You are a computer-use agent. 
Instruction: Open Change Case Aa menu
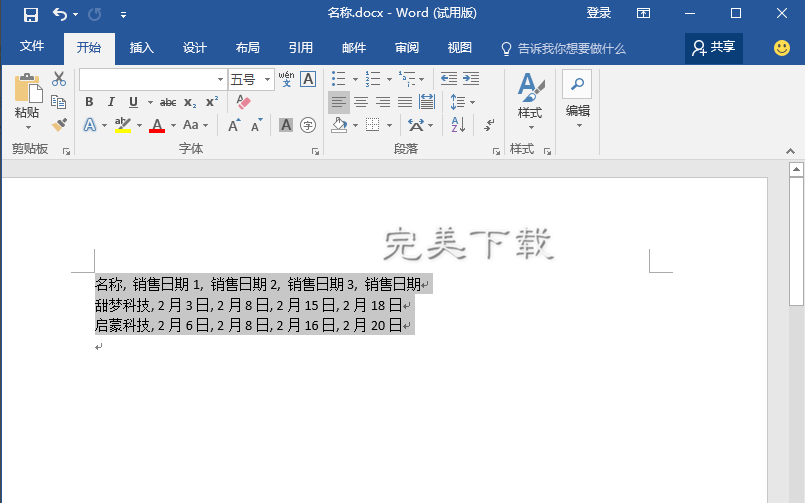coord(196,125)
